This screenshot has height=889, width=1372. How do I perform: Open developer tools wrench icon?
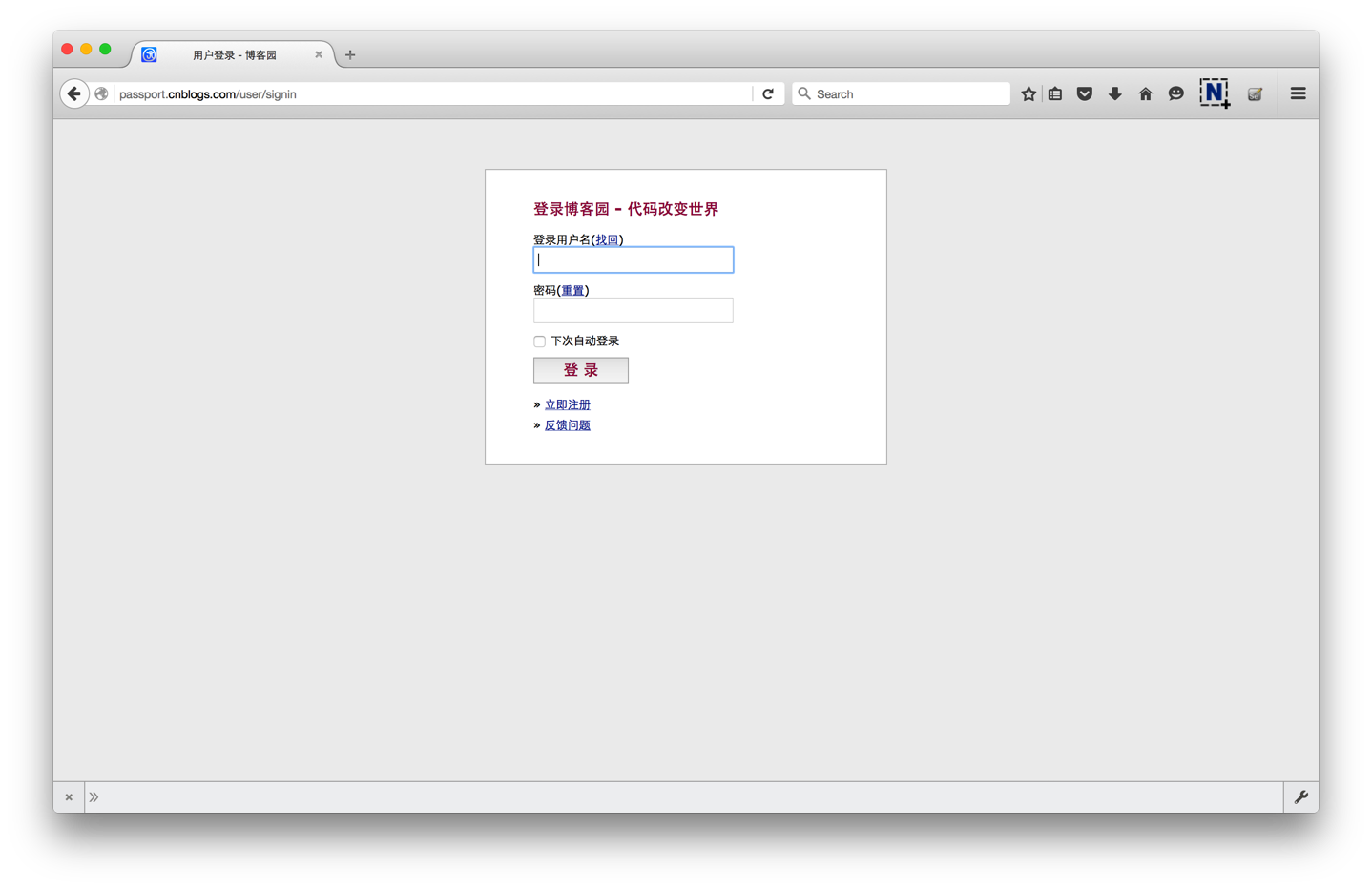[1300, 796]
